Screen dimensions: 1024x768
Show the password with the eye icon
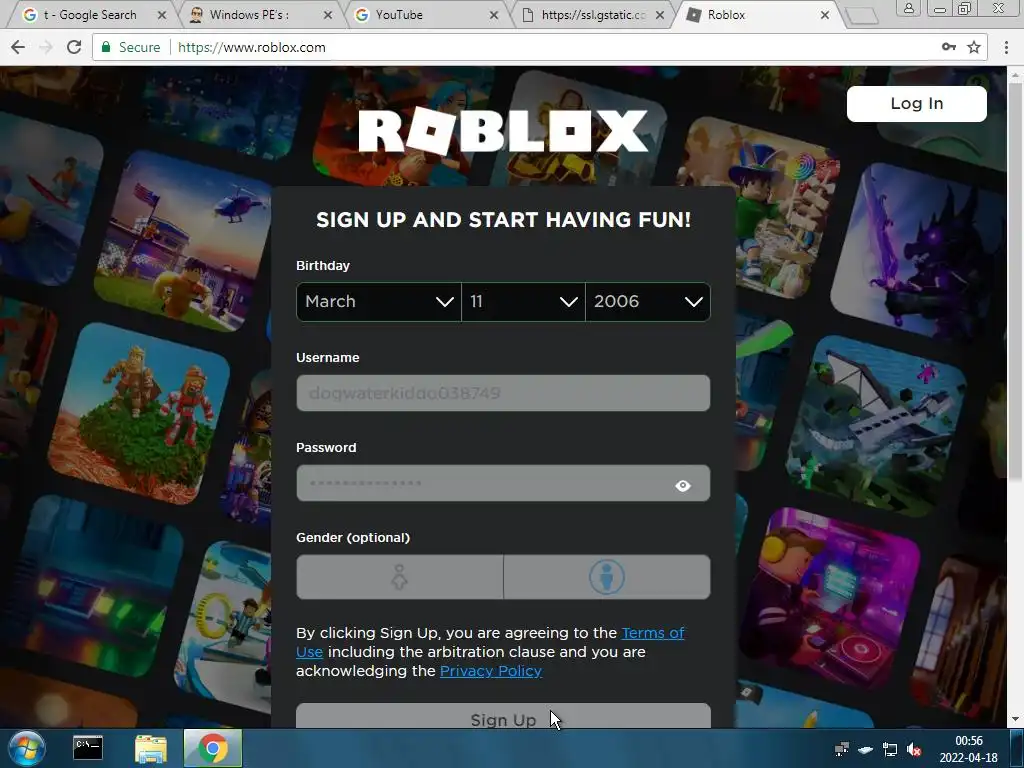pos(682,485)
